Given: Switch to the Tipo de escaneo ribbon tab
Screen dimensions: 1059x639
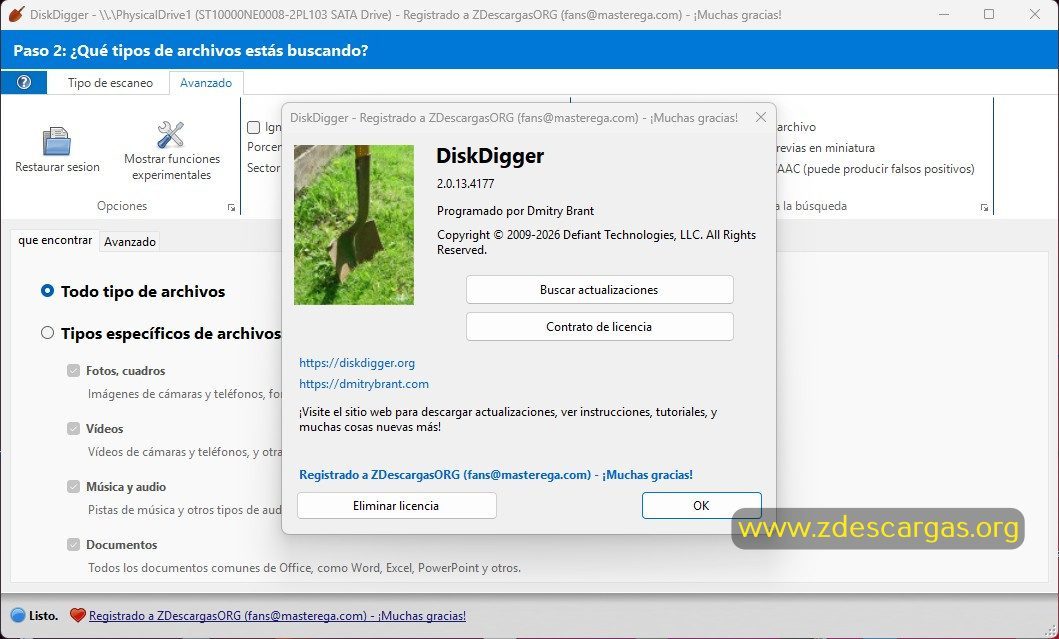Looking at the screenshot, I should tap(110, 82).
